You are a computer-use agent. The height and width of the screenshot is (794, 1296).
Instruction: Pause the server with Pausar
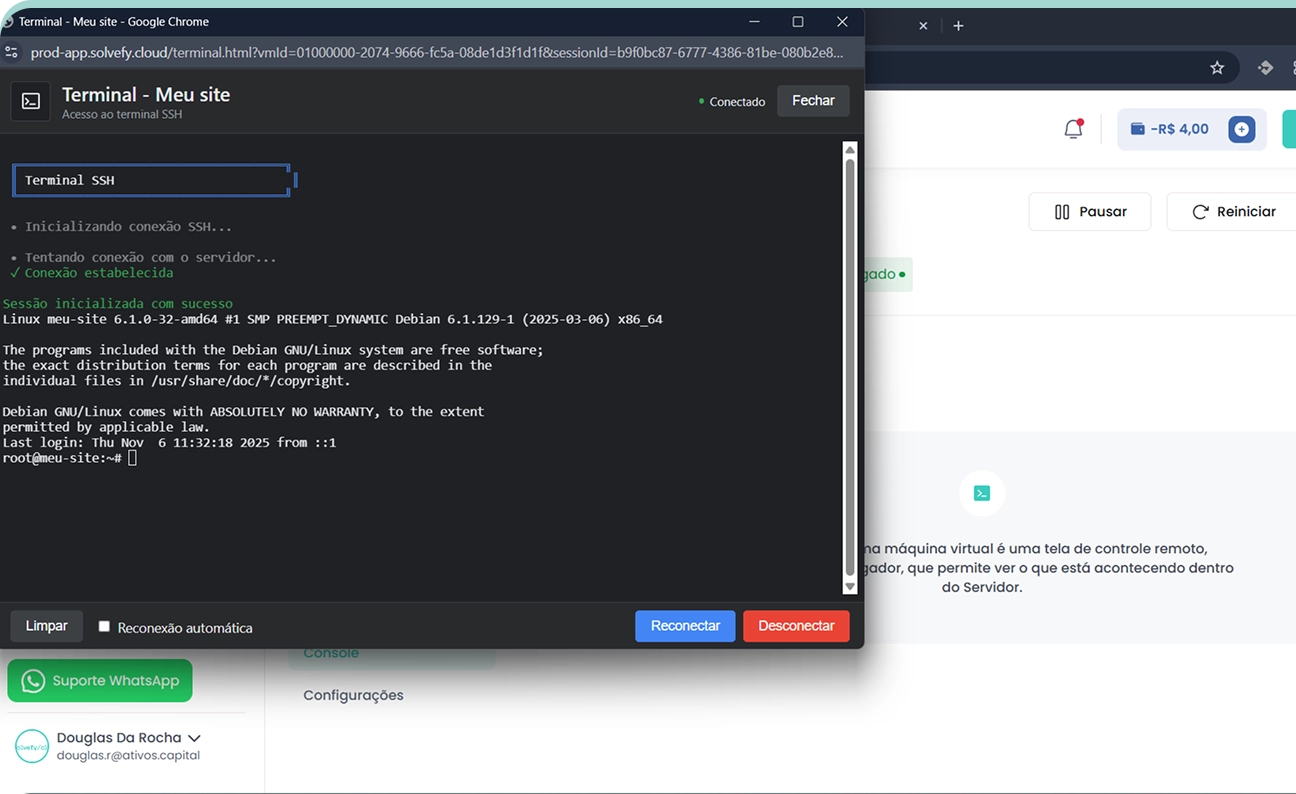[1089, 212]
